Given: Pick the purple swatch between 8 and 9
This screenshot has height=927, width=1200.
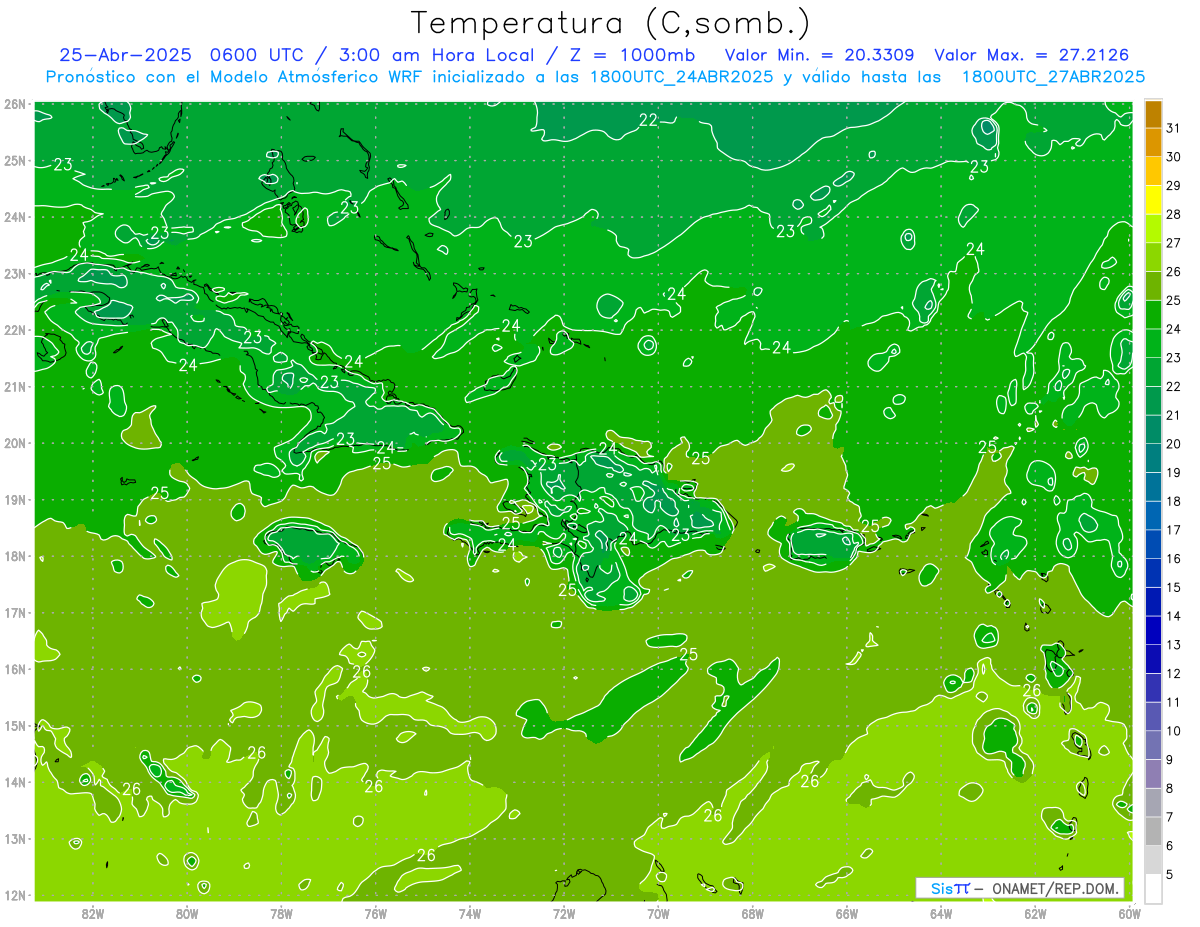Looking at the screenshot, I should (x=1153, y=775).
